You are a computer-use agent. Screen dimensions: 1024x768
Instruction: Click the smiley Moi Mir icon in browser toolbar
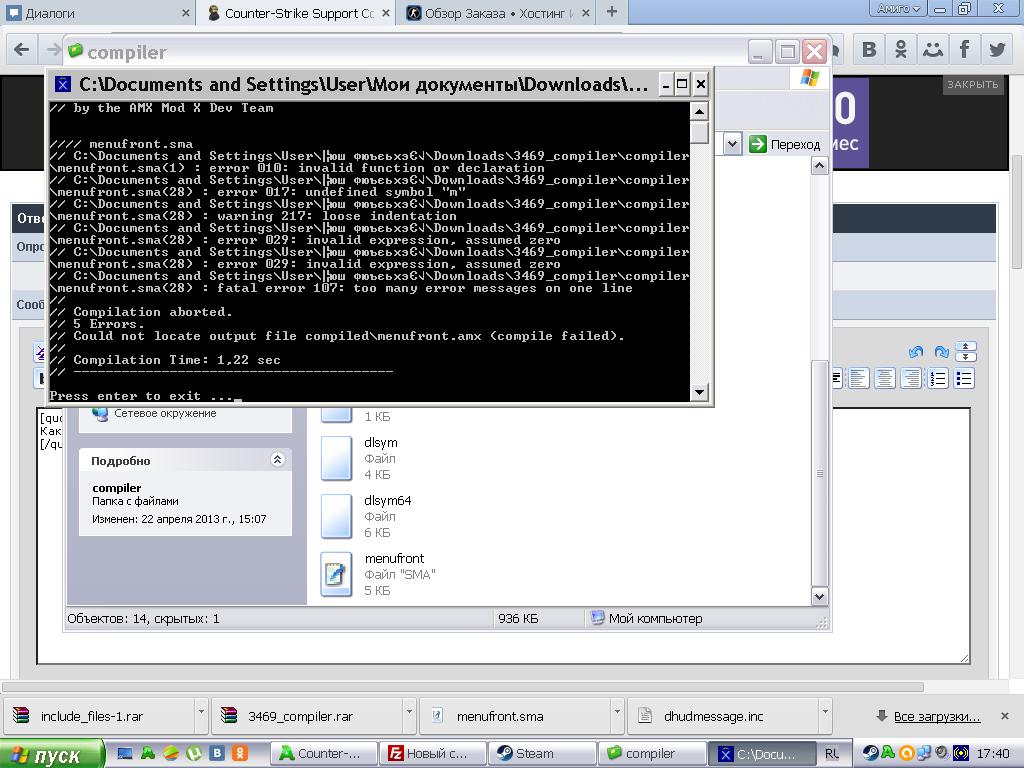click(x=933, y=50)
